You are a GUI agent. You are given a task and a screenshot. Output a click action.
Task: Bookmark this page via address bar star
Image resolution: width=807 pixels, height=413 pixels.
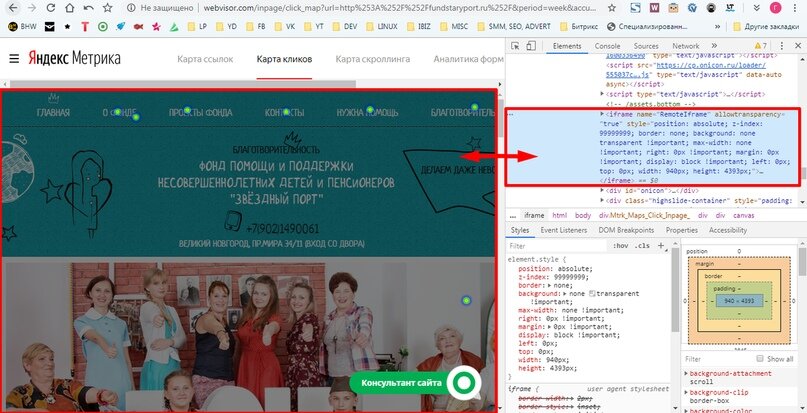(x=611, y=8)
